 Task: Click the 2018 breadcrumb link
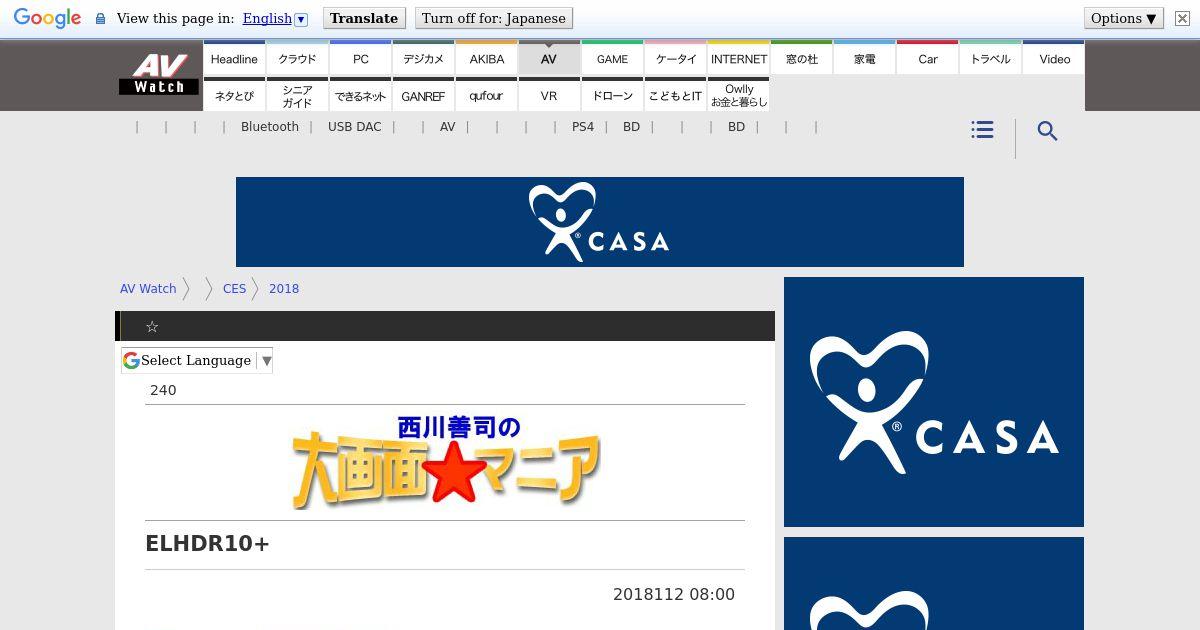[x=284, y=288]
